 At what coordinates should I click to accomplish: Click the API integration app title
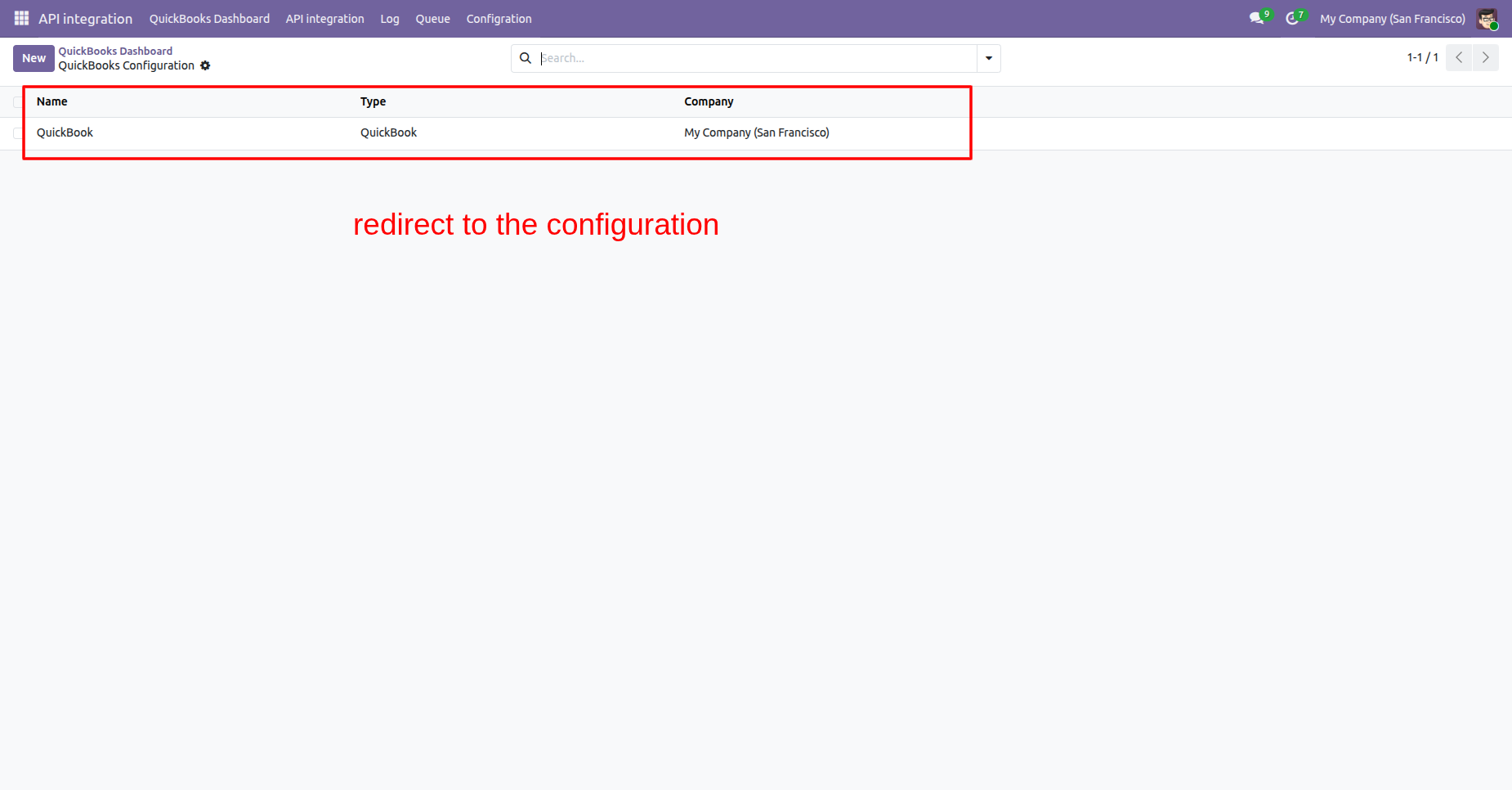[x=85, y=19]
